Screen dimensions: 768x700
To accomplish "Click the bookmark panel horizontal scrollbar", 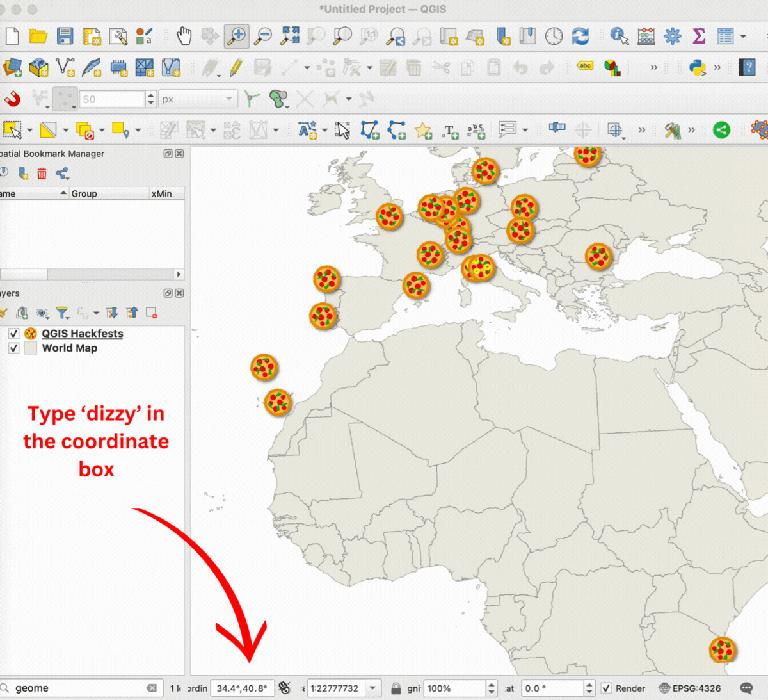I will (x=91, y=274).
